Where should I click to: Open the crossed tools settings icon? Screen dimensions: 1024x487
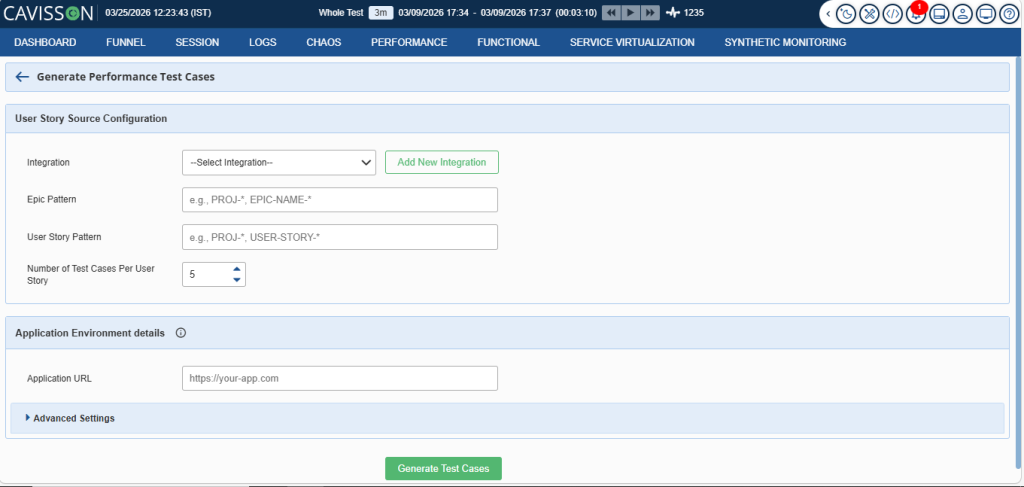[870, 14]
